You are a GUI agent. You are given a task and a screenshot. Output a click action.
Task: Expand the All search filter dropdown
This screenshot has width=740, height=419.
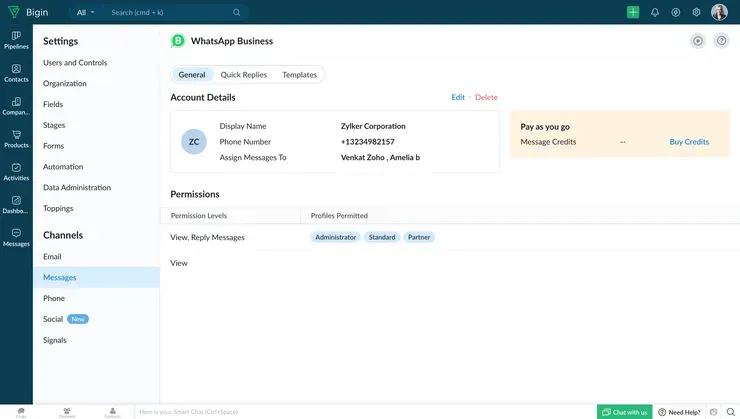click(x=86, y=12)
